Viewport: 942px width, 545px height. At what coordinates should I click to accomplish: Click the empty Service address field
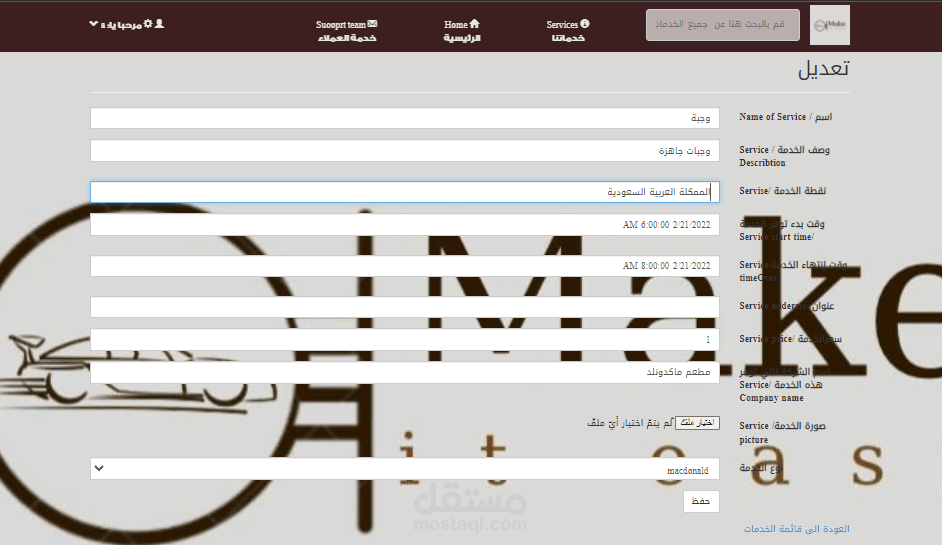point(405,306)
